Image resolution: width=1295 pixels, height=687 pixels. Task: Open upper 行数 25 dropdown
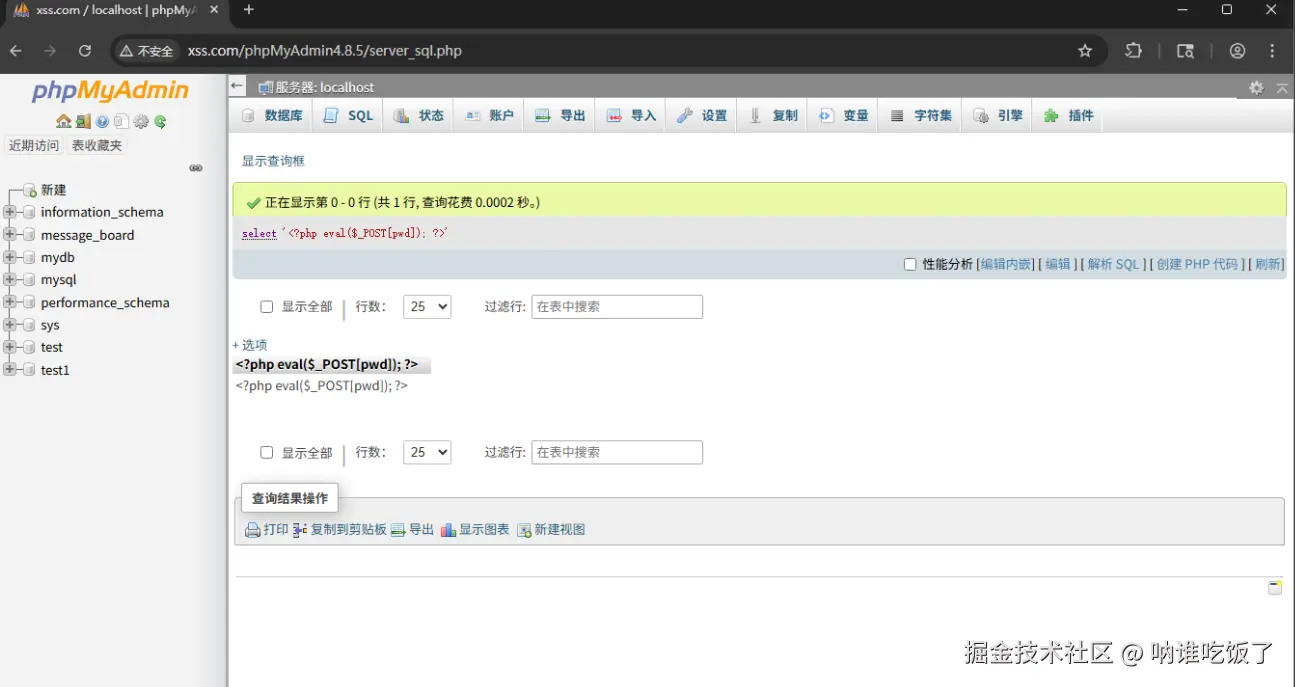tap(427, 307)
